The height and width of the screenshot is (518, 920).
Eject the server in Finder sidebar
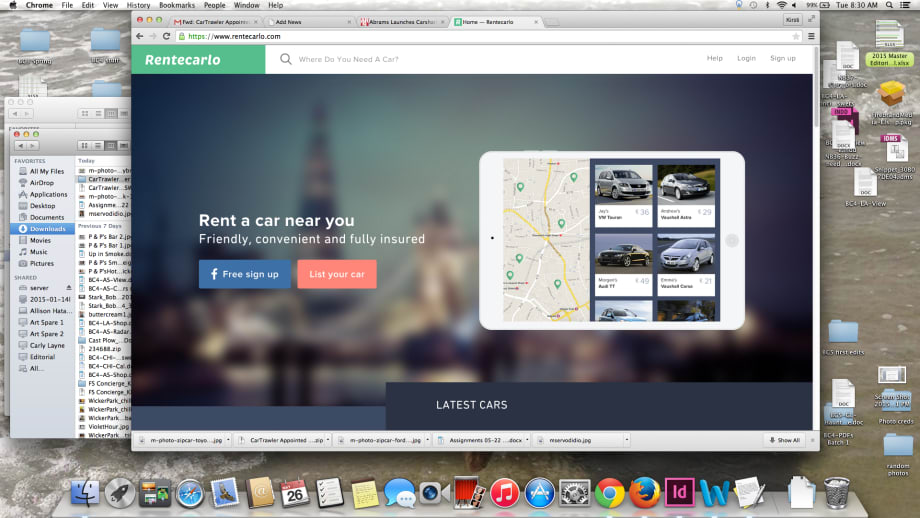[69, 288]
